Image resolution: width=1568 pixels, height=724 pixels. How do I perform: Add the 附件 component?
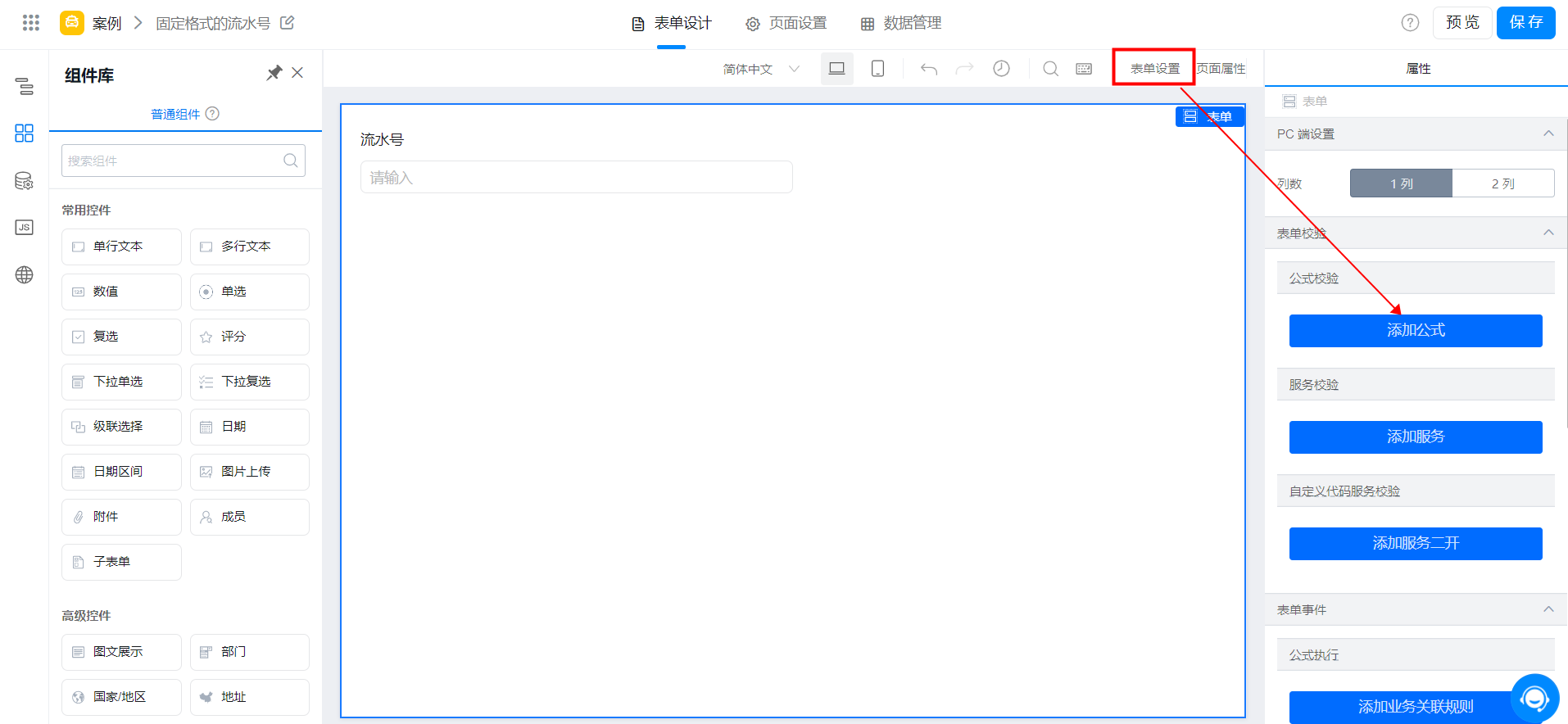(121, 517)
